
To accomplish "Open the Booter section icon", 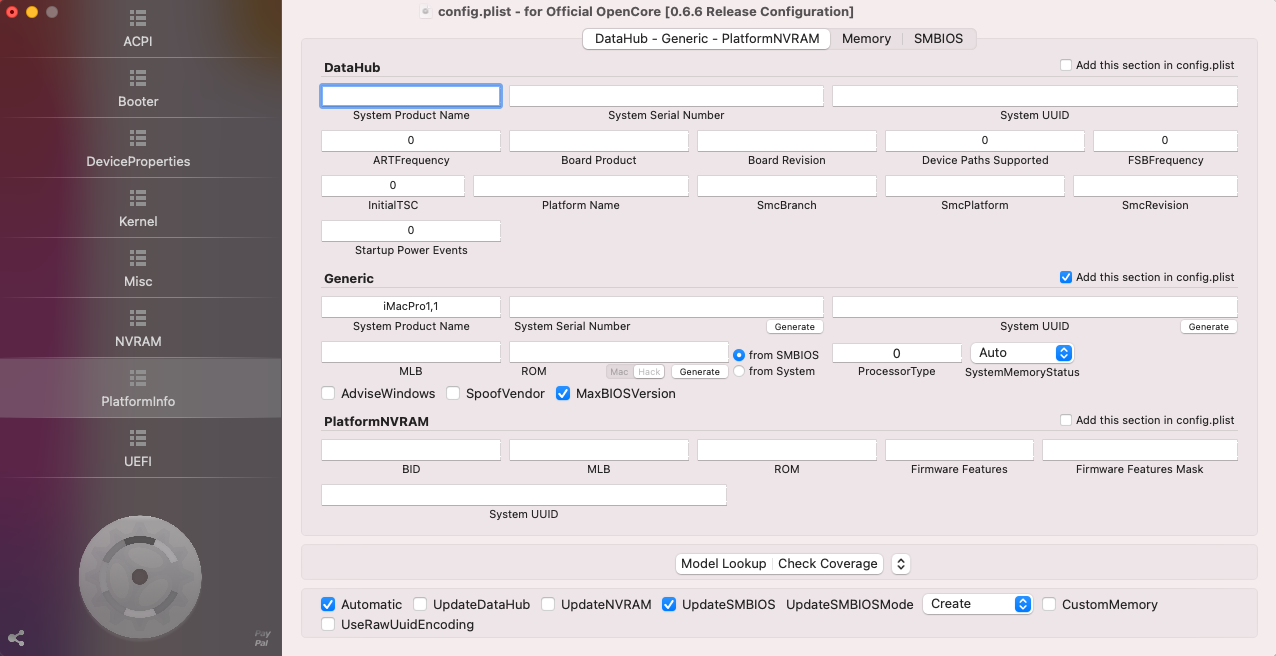I will tap(138, 77).
